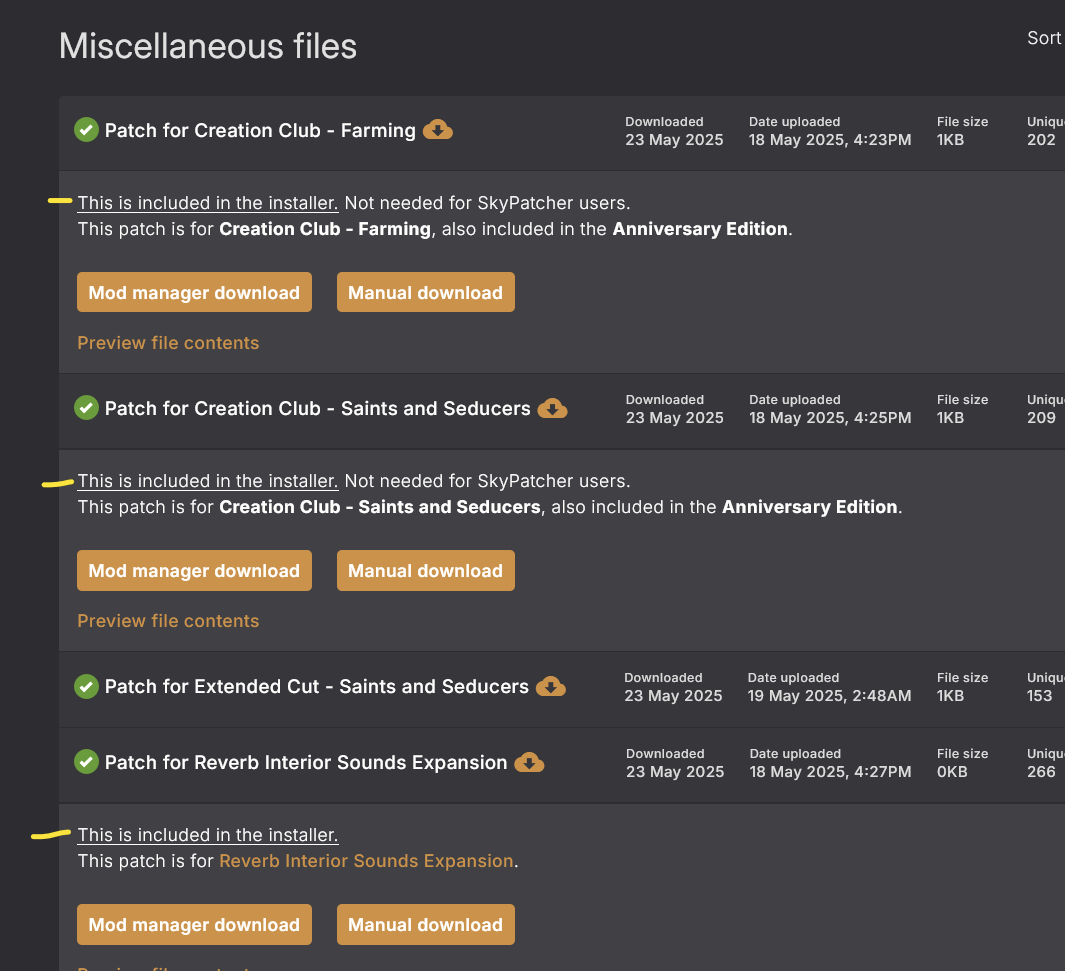Collapse Patch for Creation Club - Saints and Seducers

coord(317,409)
